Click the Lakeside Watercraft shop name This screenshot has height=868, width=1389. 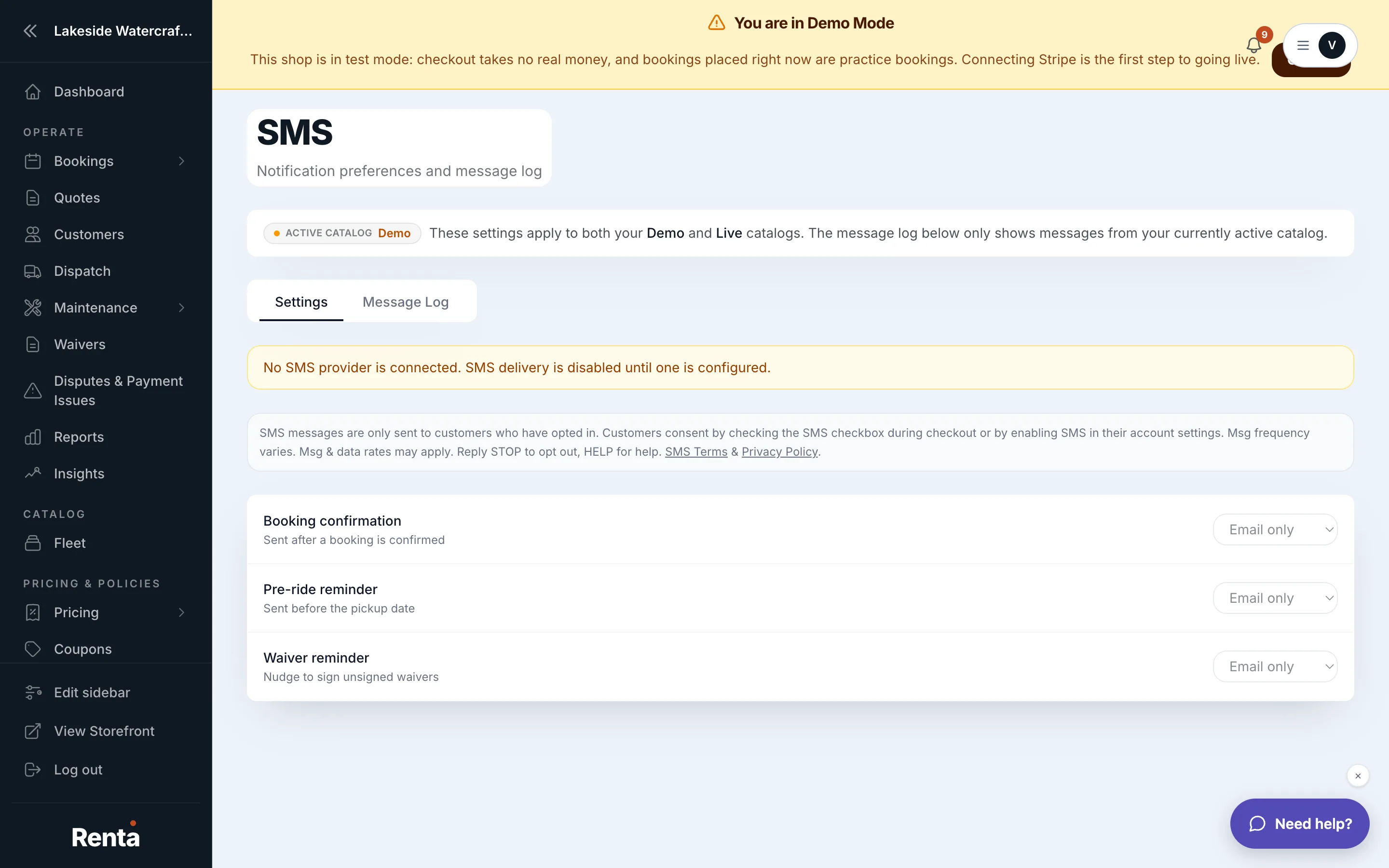point(123,31)
